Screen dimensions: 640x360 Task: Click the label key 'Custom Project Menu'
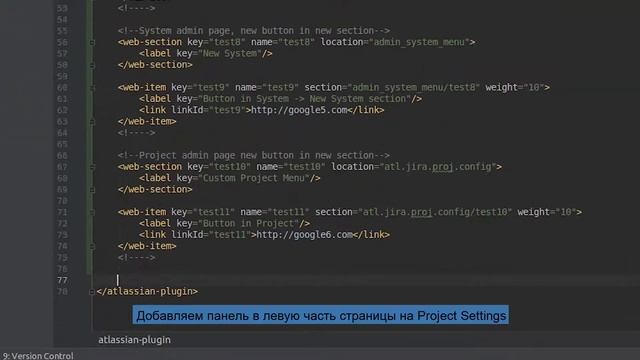coord(254,178)
